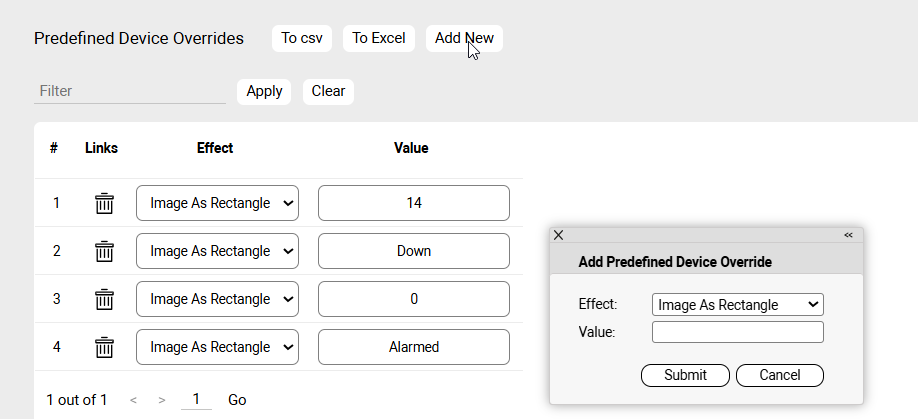Click the To Excel button
The image size is (918, 419).
click(379, 38)
